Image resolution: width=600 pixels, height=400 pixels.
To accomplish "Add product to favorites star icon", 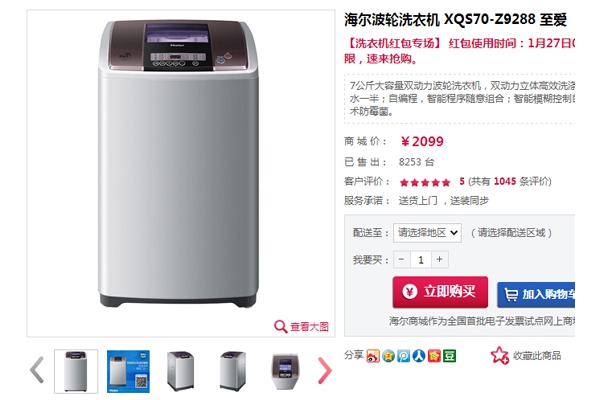I will [499, 355].
